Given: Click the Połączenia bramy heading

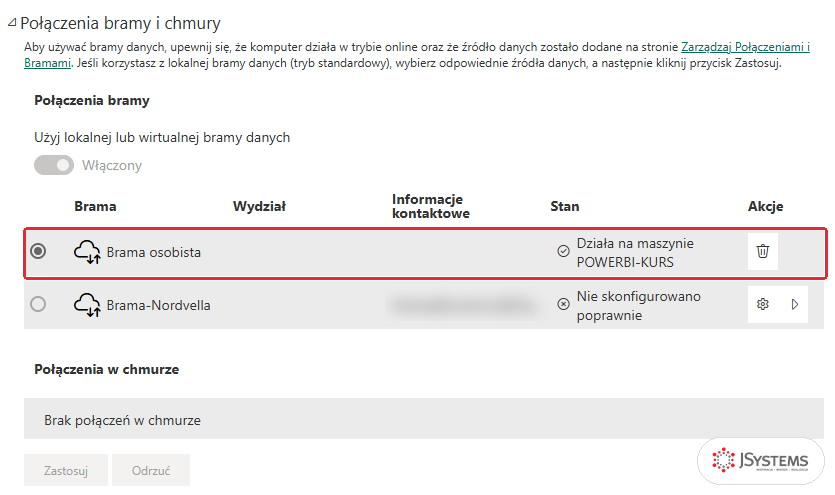Looking at the screenshot, I should point(92,101).
